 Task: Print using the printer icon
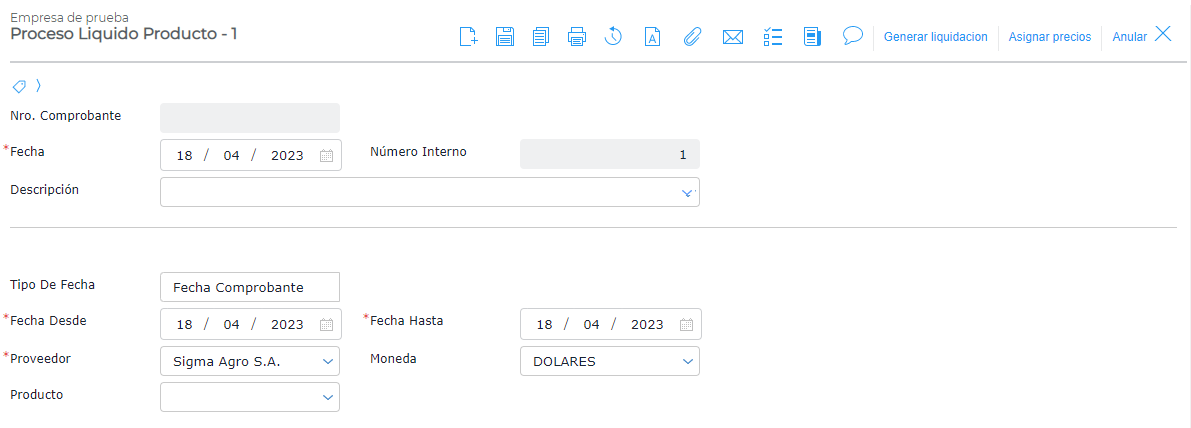coord(577,37)
